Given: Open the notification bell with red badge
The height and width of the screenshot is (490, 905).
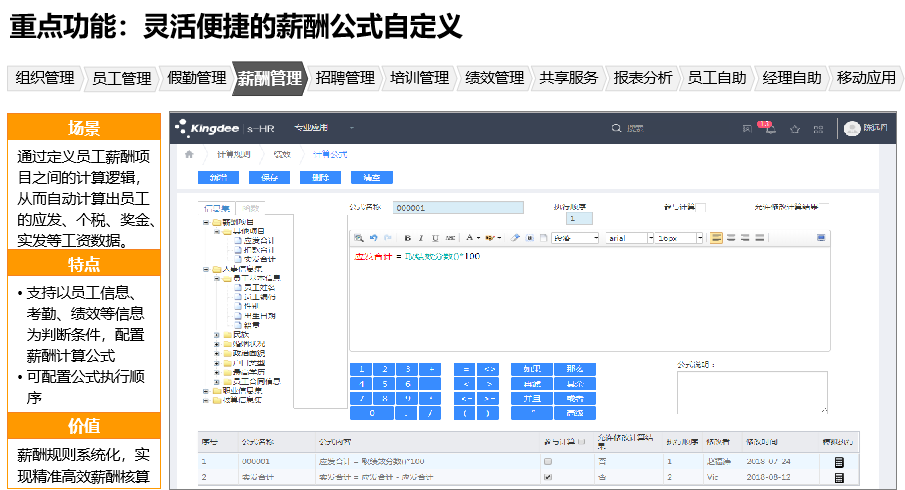Looking at the screenshot, I should (770, 129).
